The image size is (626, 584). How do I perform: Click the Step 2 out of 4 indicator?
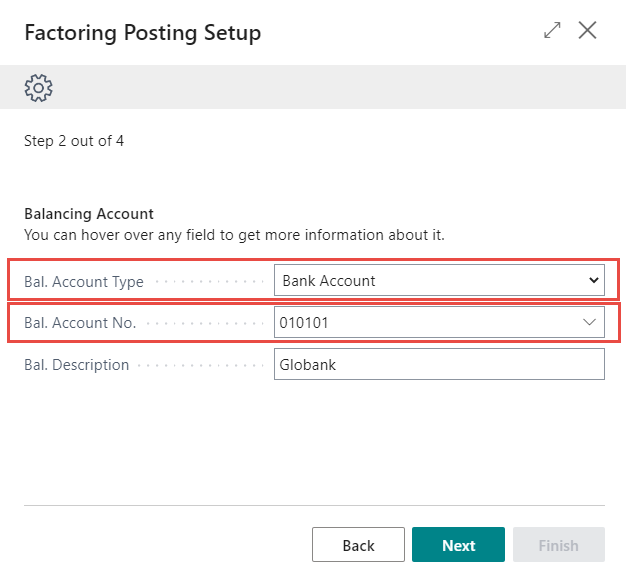(74, 141)
